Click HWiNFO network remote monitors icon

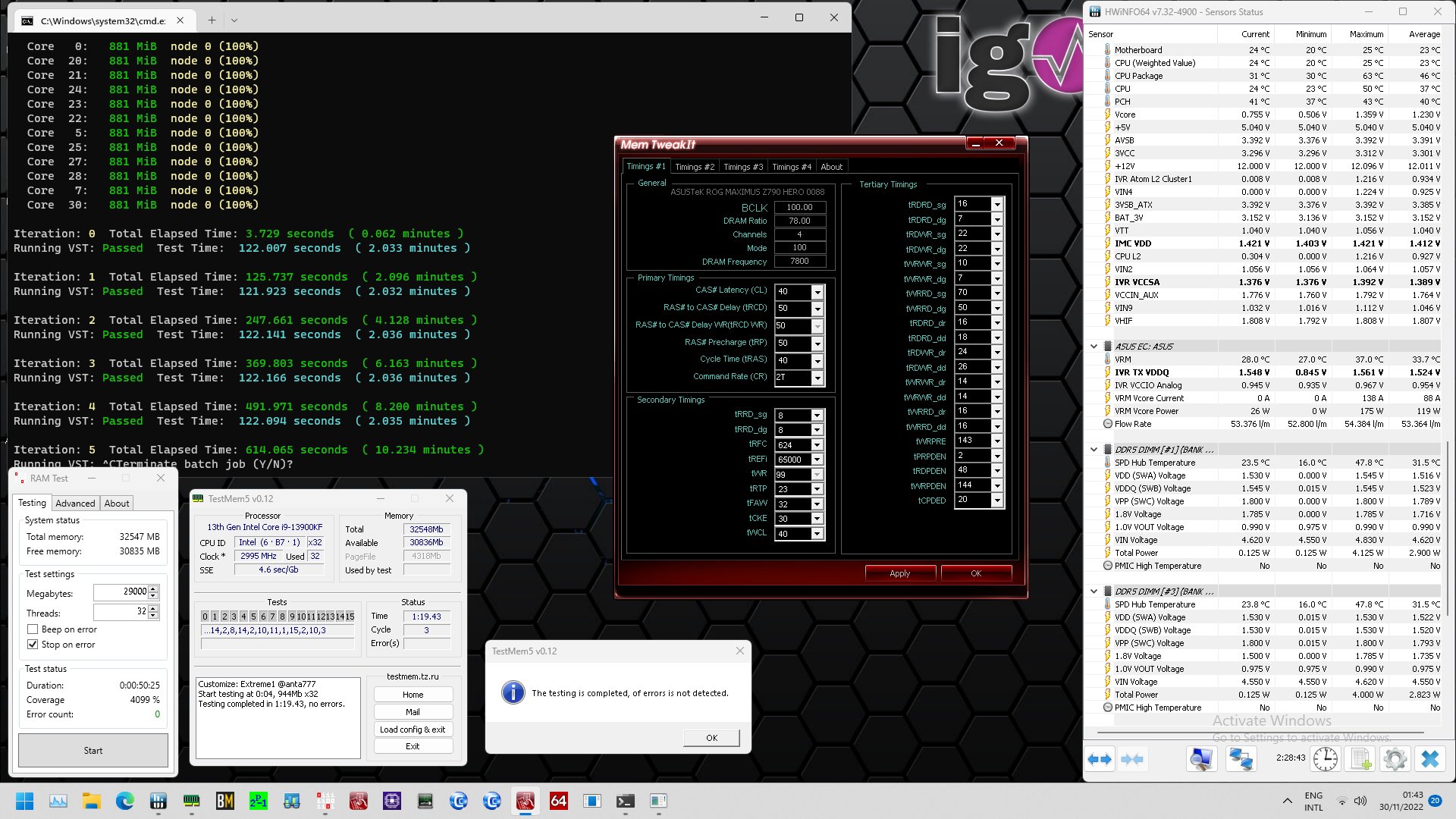tap(1241, 758)
